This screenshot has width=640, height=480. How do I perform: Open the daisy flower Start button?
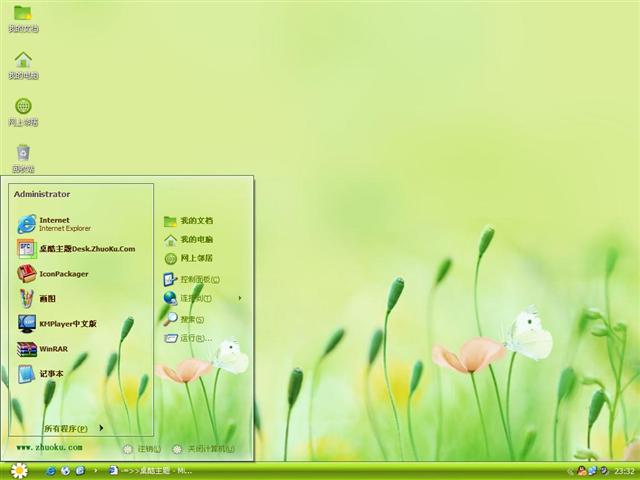pyautogui.click(x=19, y=471)
